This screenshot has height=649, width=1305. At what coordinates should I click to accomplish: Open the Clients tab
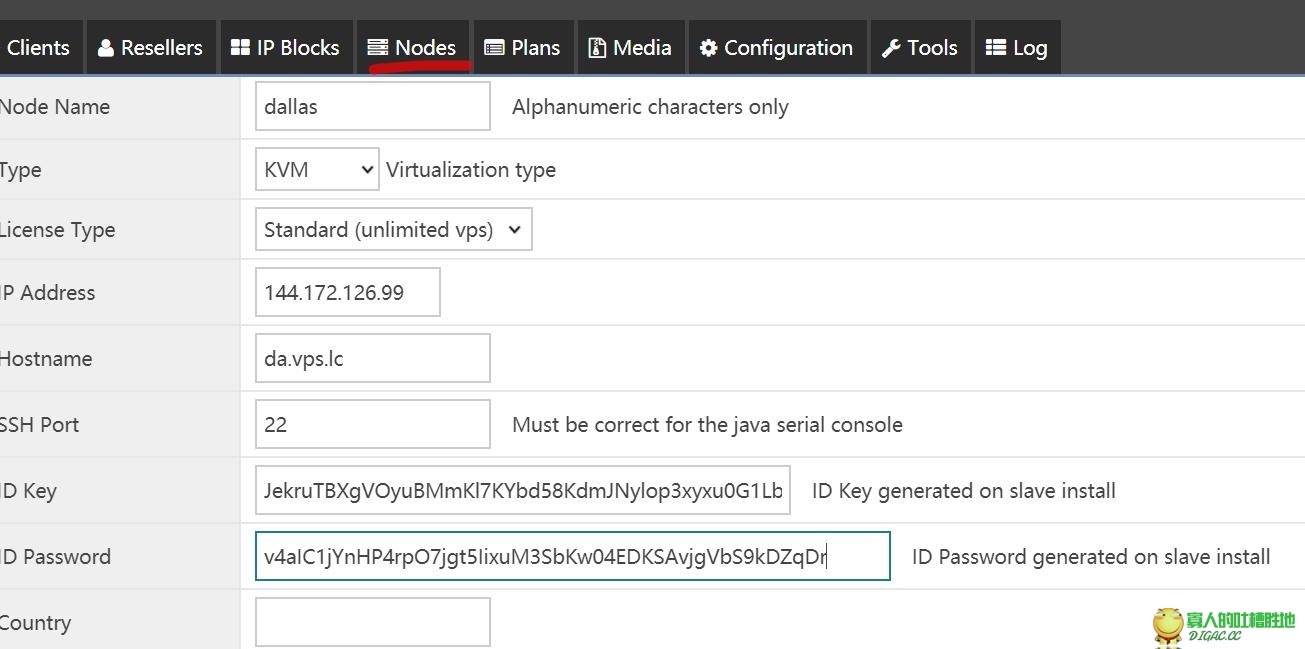[x=39, y=47]
